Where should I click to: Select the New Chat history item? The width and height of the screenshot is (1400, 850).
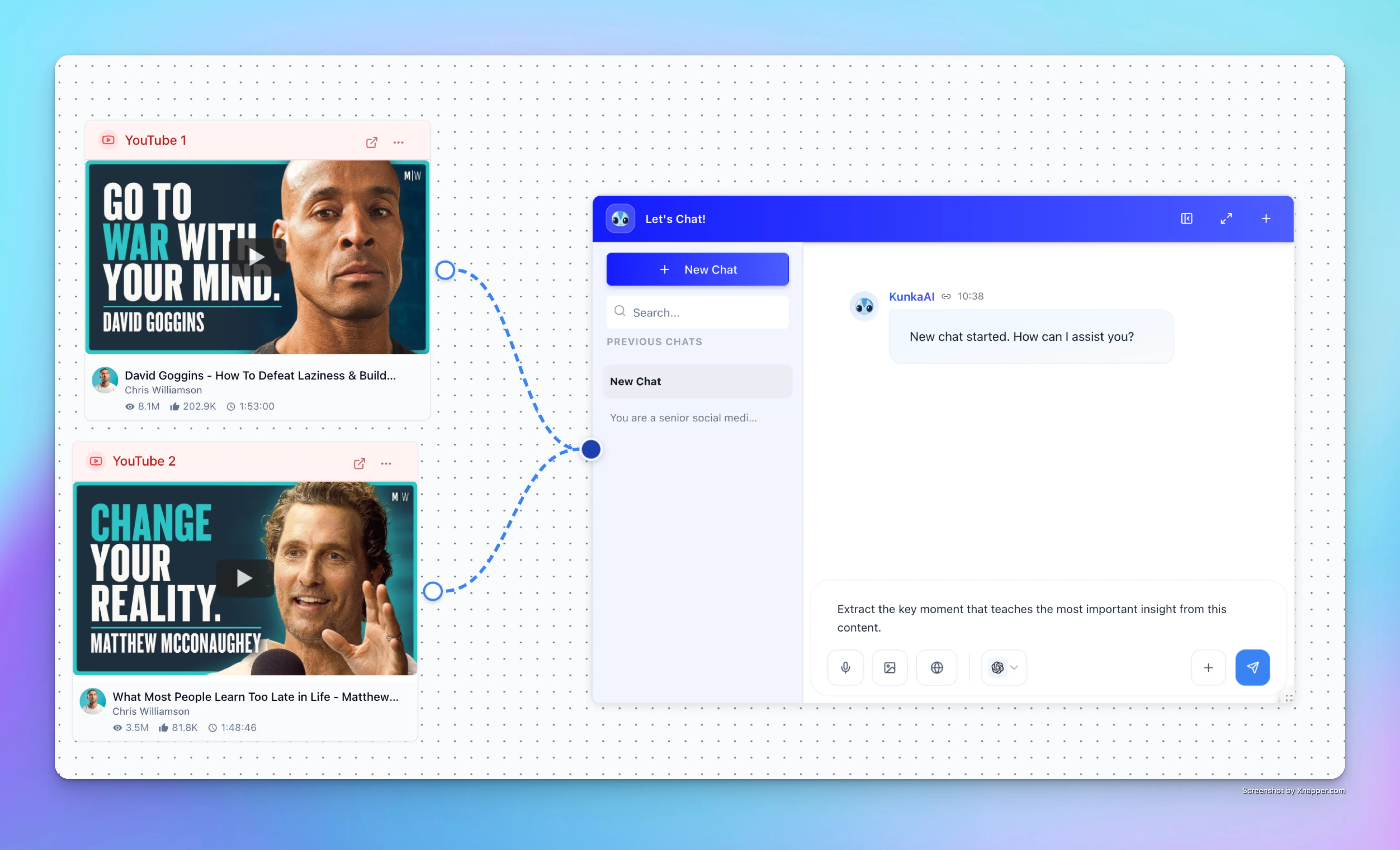tap(697, 381)
